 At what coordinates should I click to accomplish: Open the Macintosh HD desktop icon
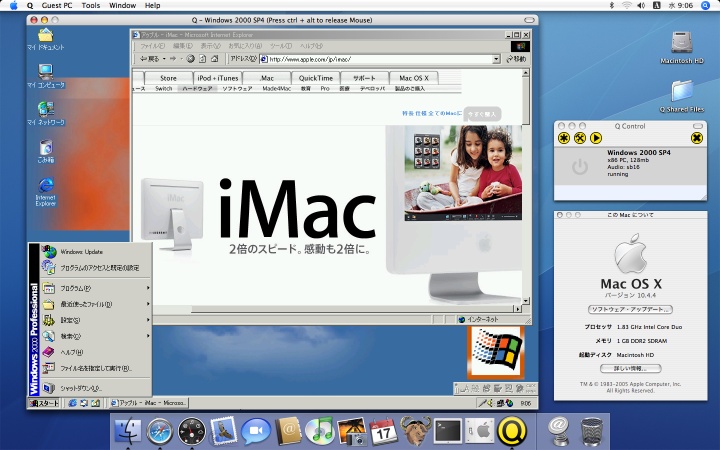pos(681,46)
